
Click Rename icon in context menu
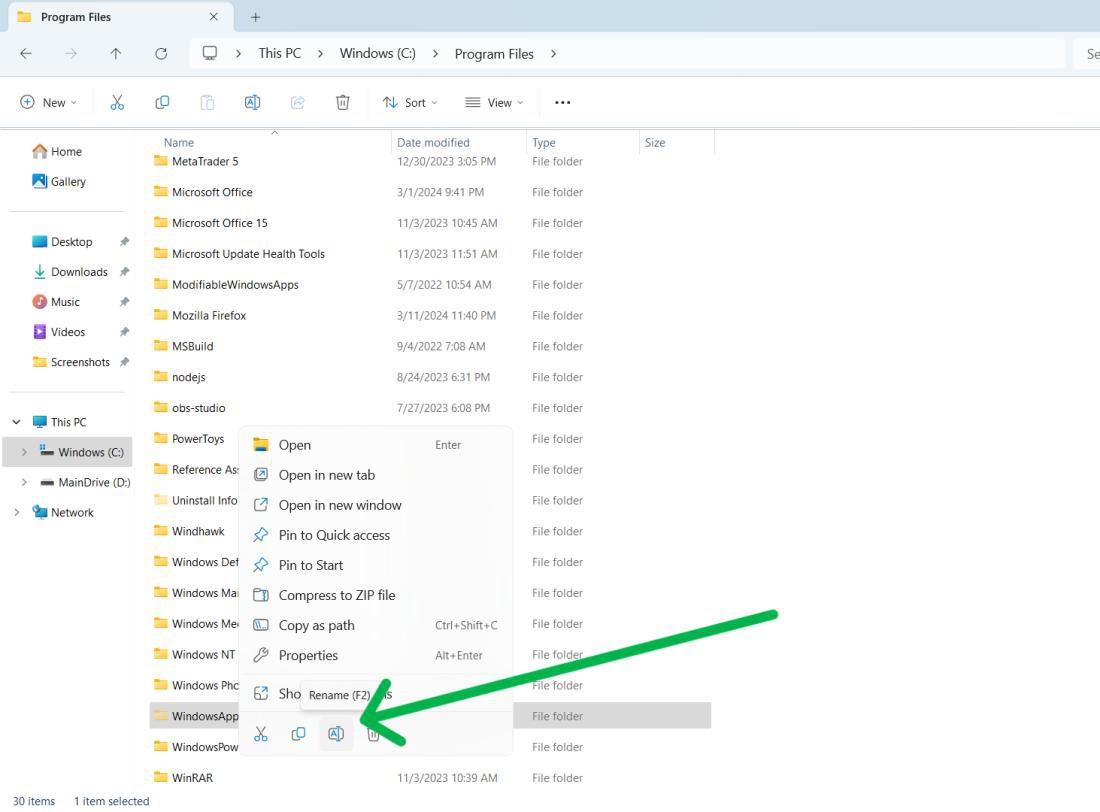click(x=336, y=734)
